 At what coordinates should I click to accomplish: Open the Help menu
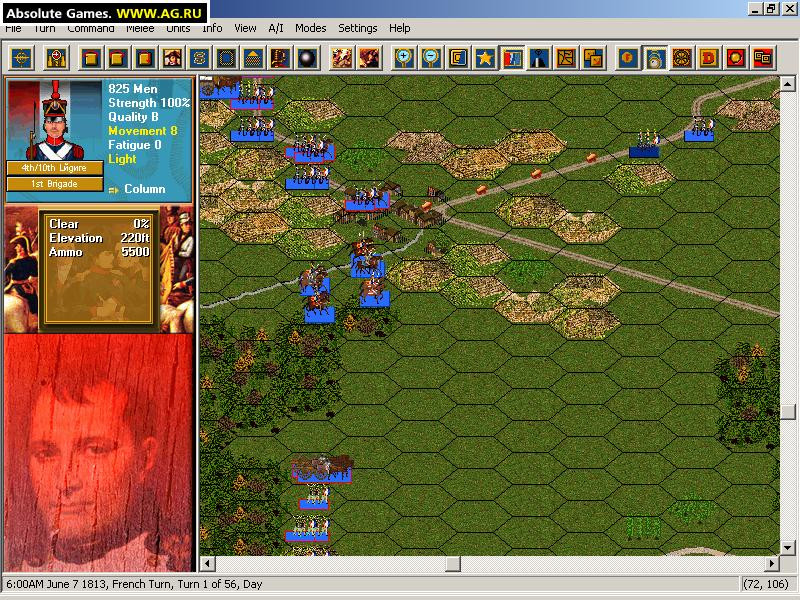pos(399,28)
